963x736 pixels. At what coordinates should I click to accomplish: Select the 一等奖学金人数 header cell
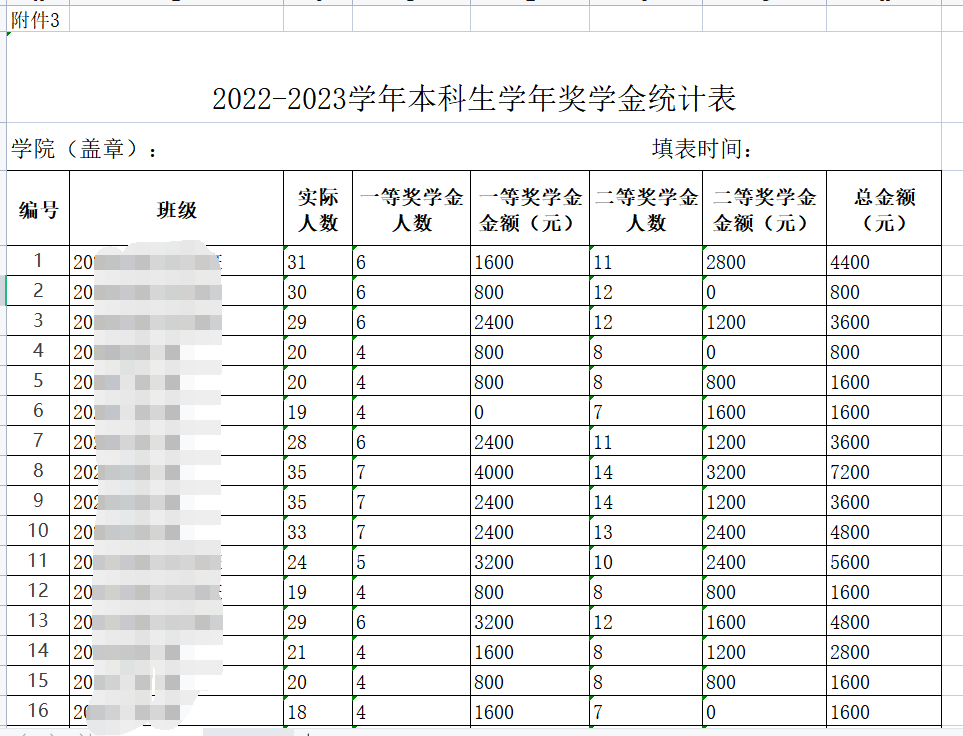[411, 209]
